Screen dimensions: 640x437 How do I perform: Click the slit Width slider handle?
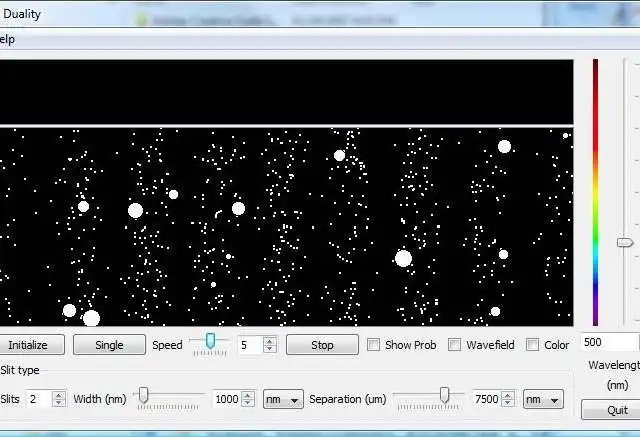point(143,395)
